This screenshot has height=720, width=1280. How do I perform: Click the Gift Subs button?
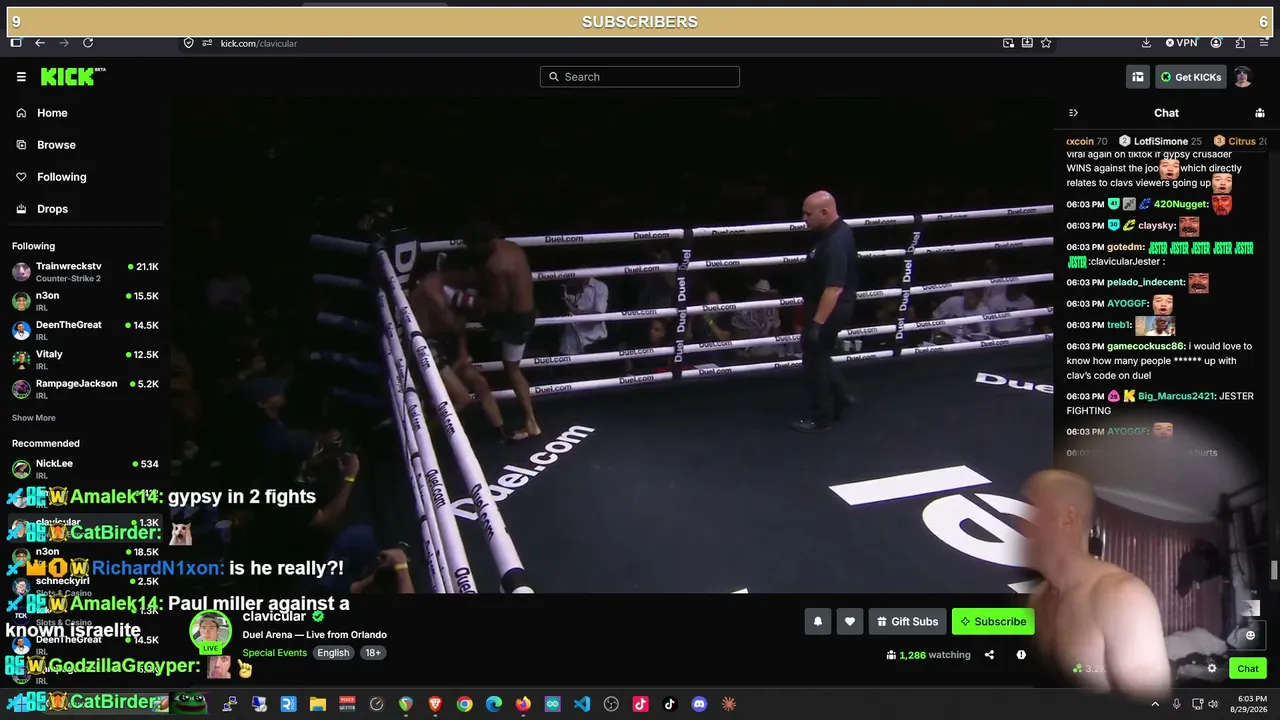[x=907, y=621]
